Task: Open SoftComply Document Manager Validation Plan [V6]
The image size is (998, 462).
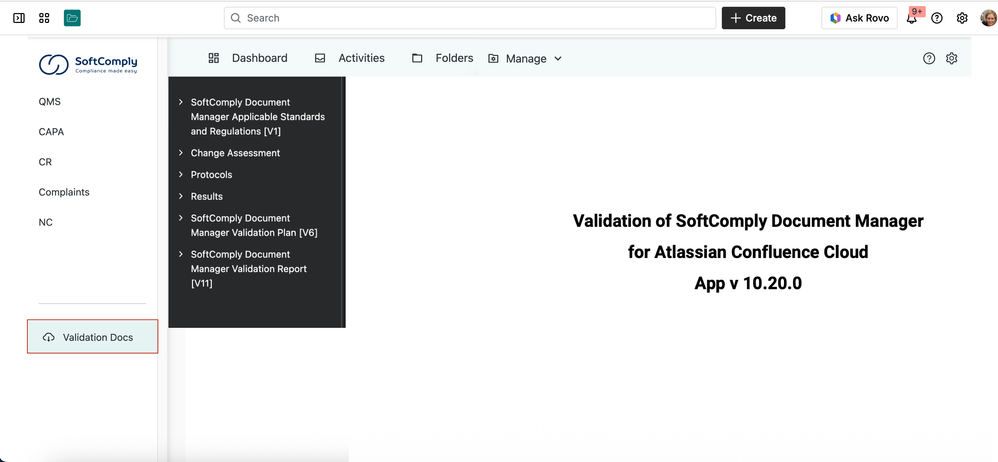Action: click(254, 225)
